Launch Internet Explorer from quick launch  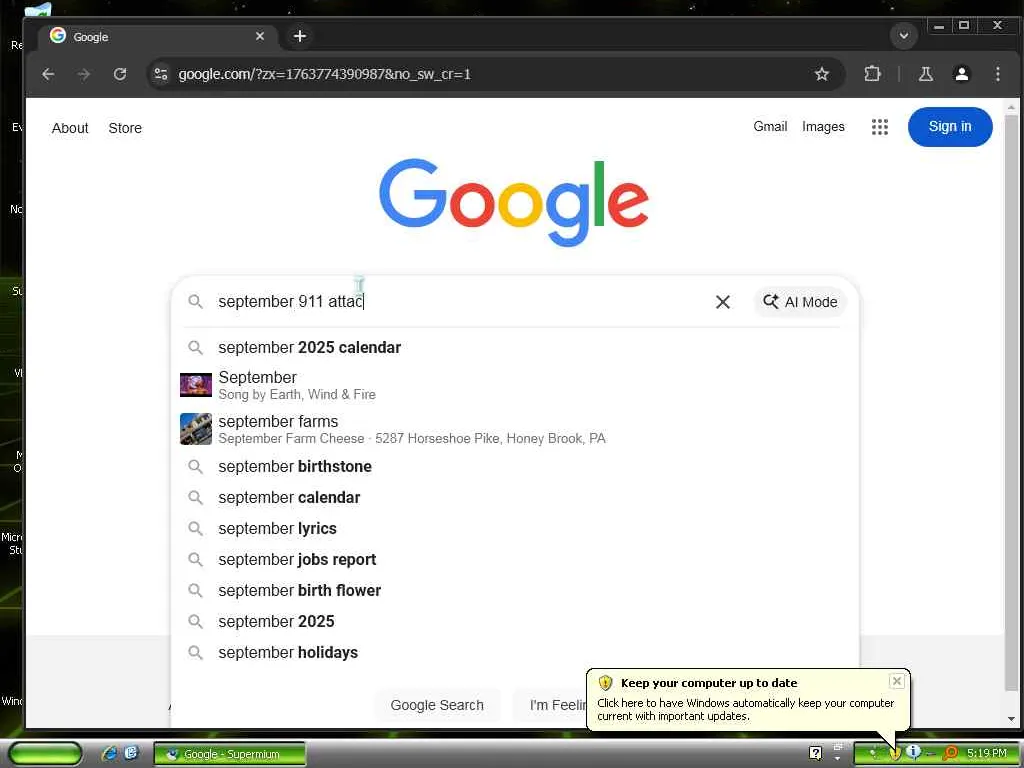coord(110,753)
